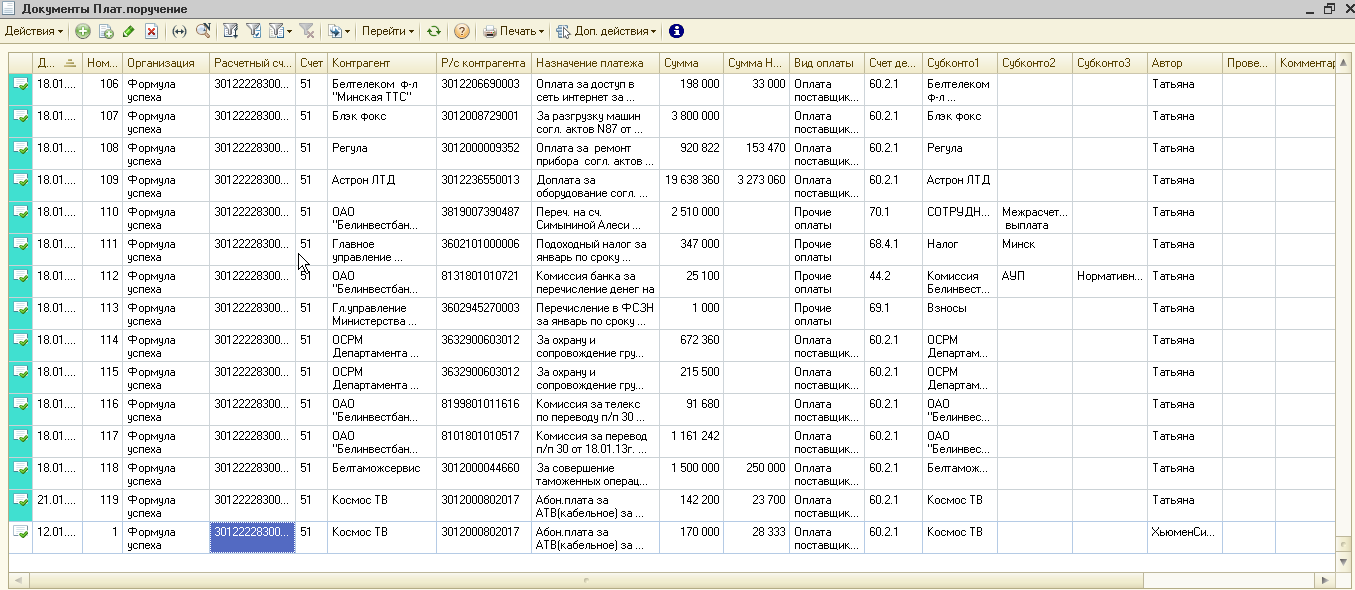Click the Сумма column header
The image size is (1355, 590).
pos(690,63)
